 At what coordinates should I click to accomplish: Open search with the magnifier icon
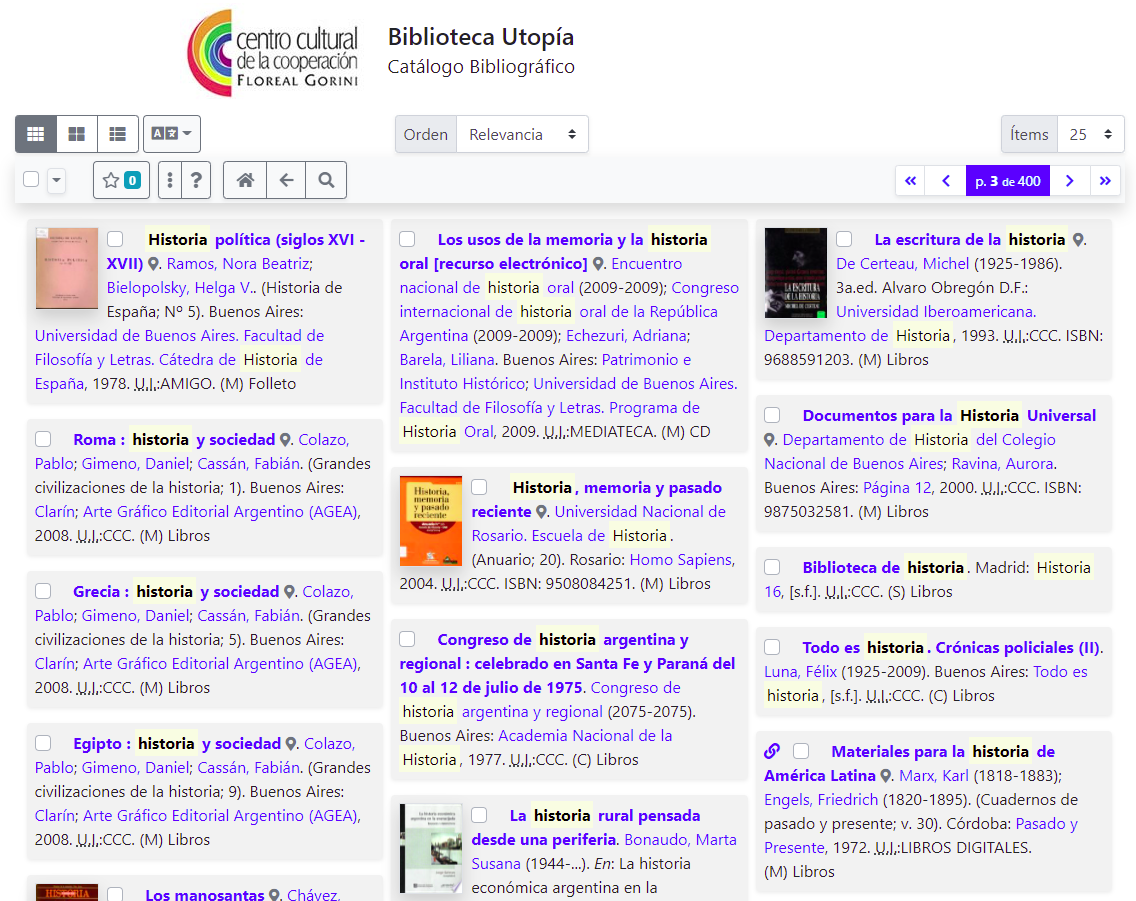click(326, 180)
